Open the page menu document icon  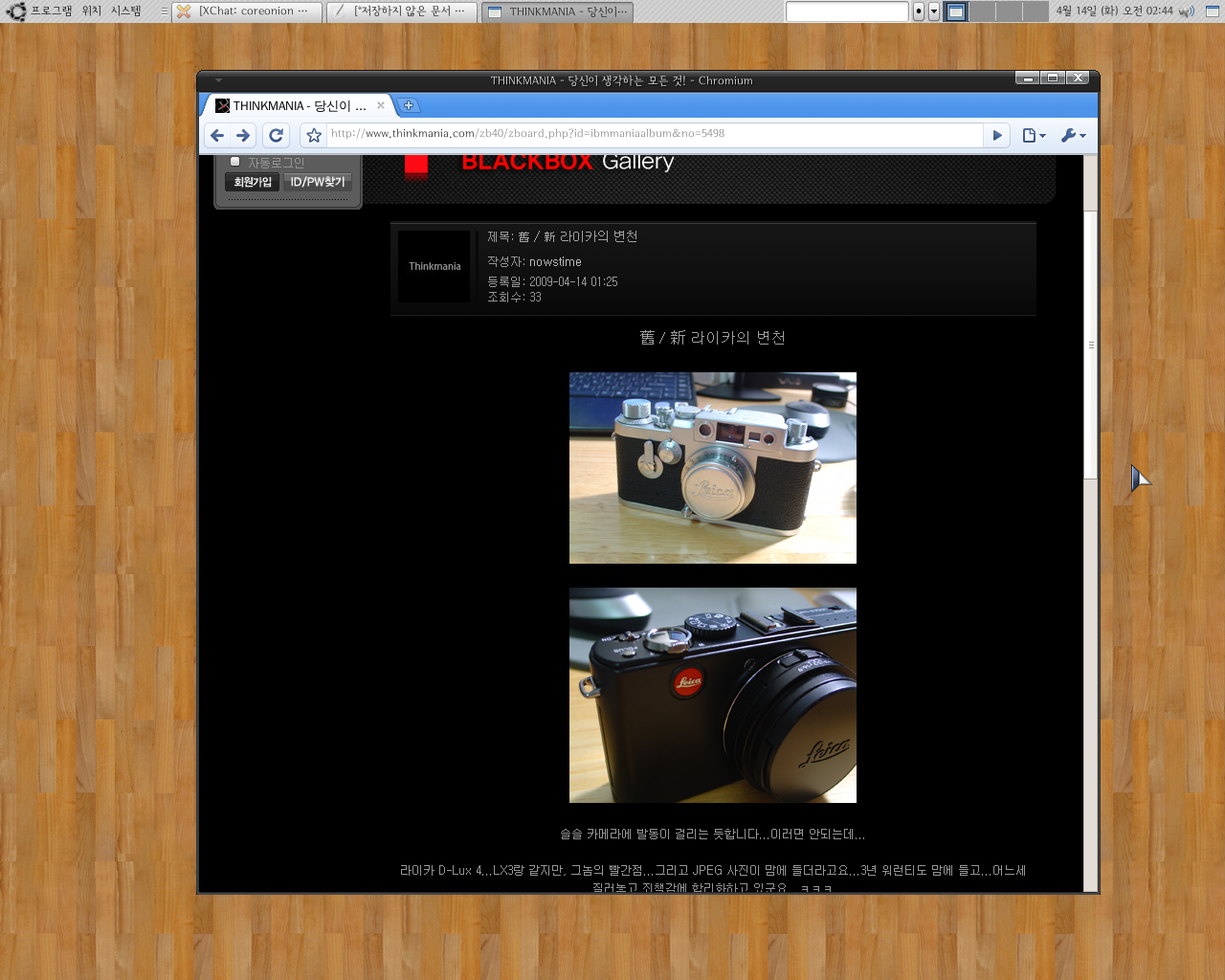tap(1034, 135)
